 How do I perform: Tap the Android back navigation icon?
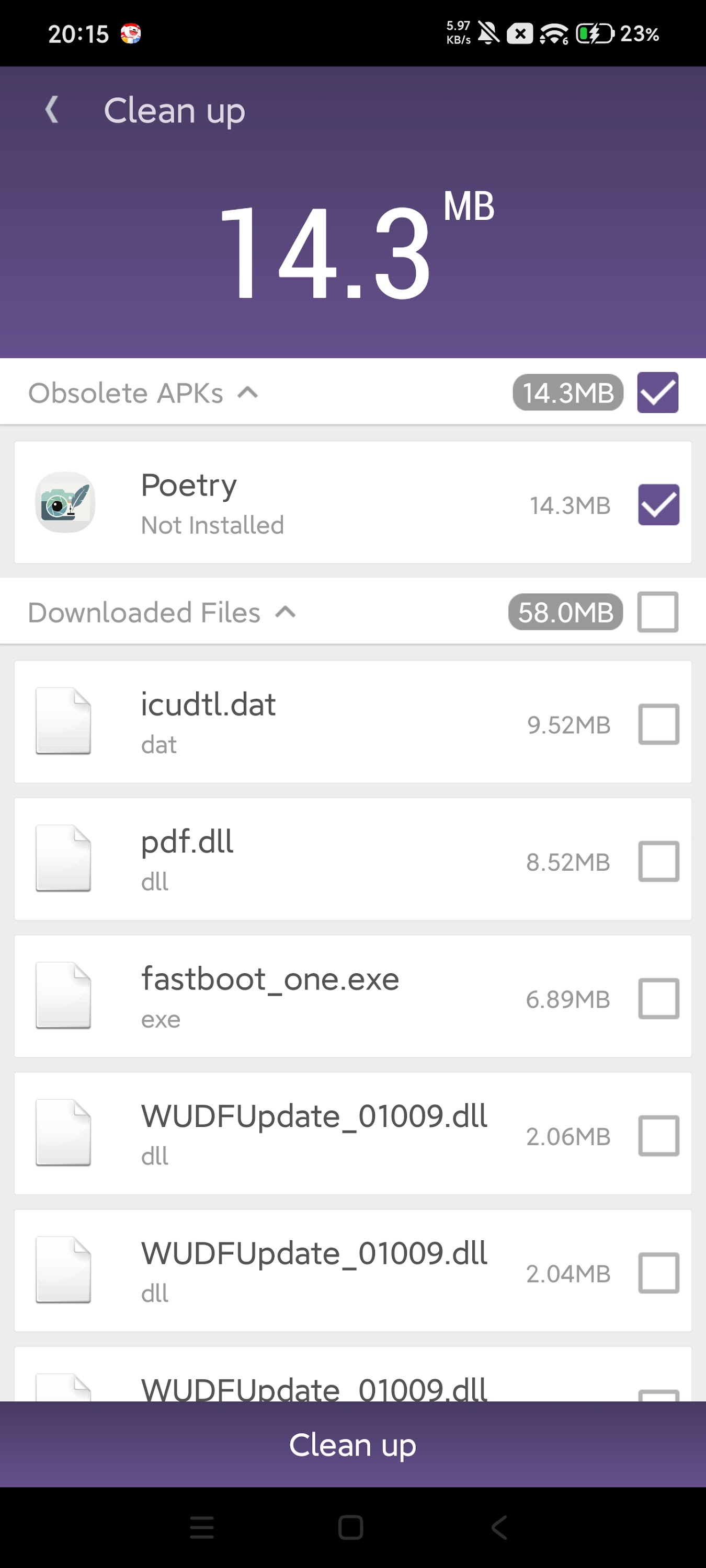pyautogui.click(x=499, y=1527)
